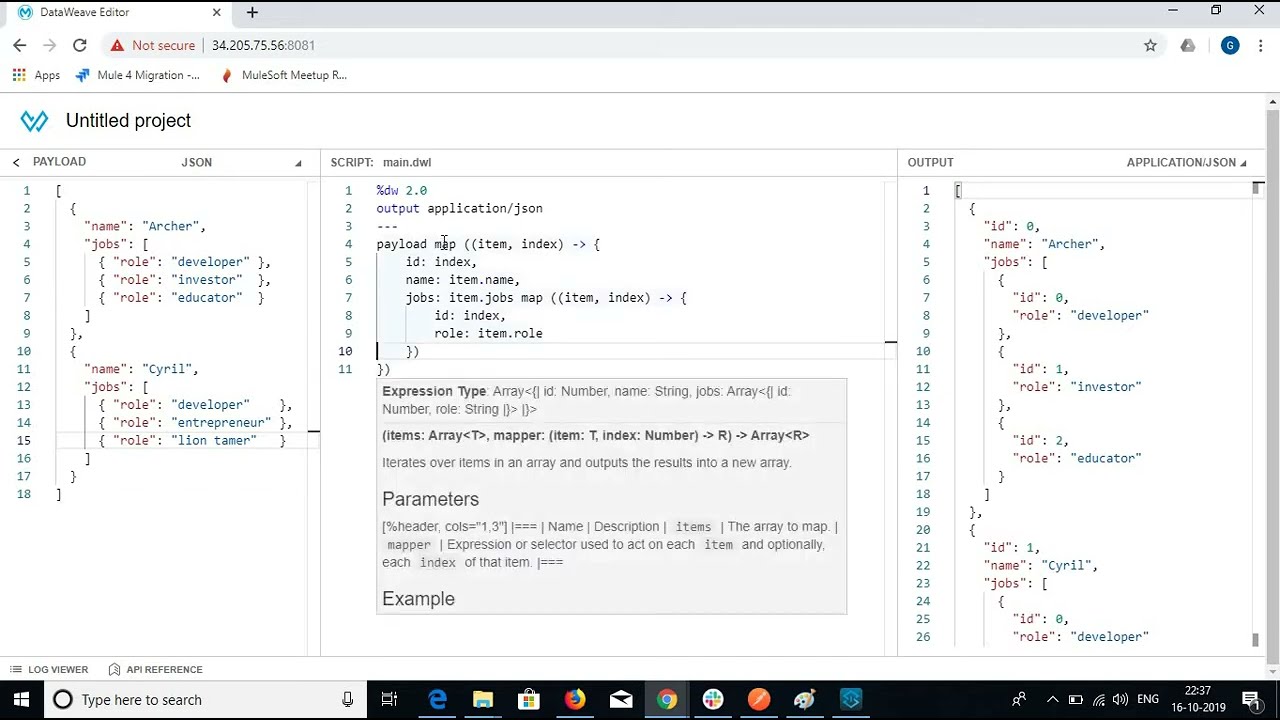Click payload line '"name": "Cyril",'
The width and height of the screenshot is (1280, 720).
coord(141,369)
